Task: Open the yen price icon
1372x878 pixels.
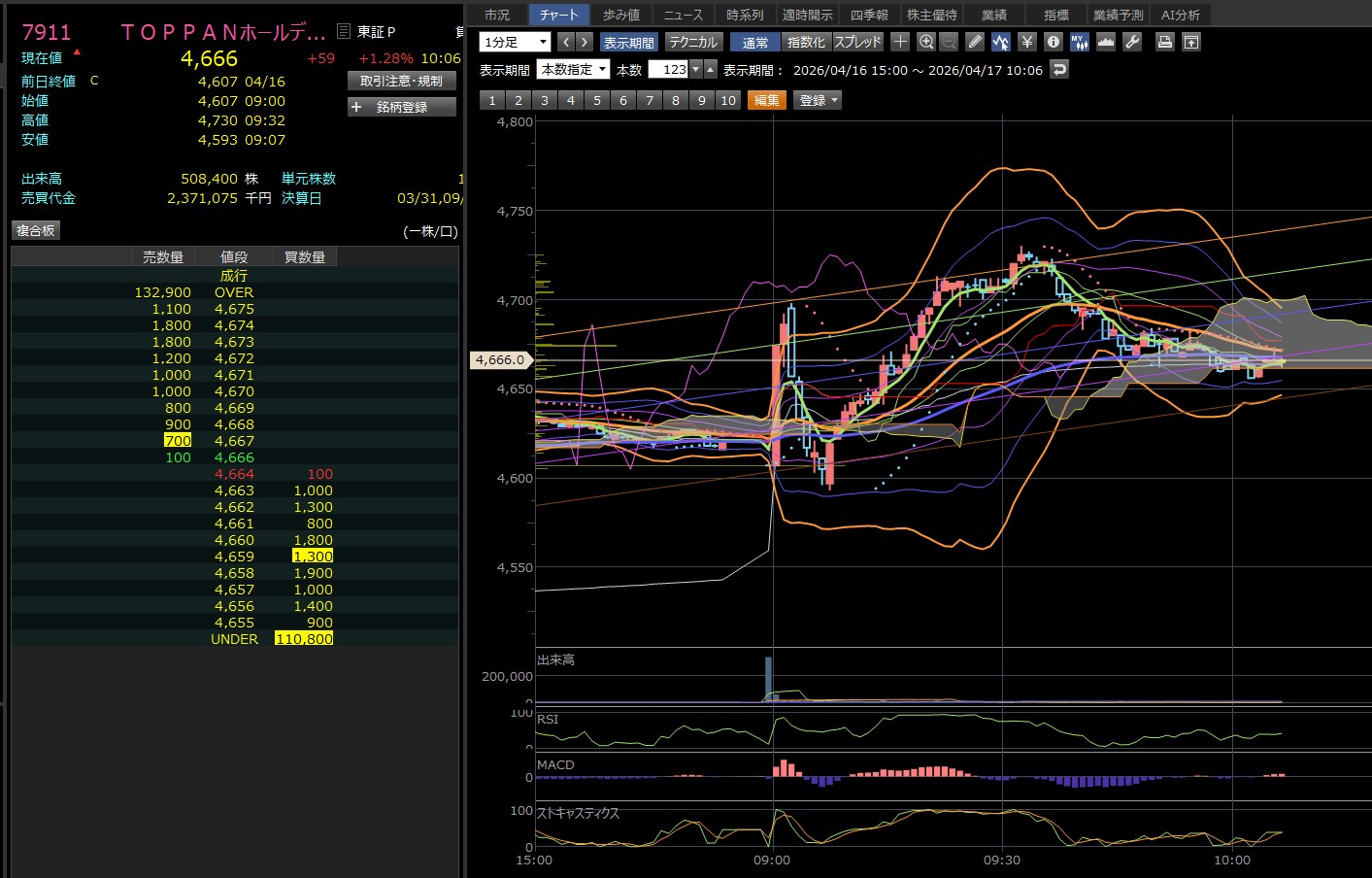Action: coord(1027,42)
